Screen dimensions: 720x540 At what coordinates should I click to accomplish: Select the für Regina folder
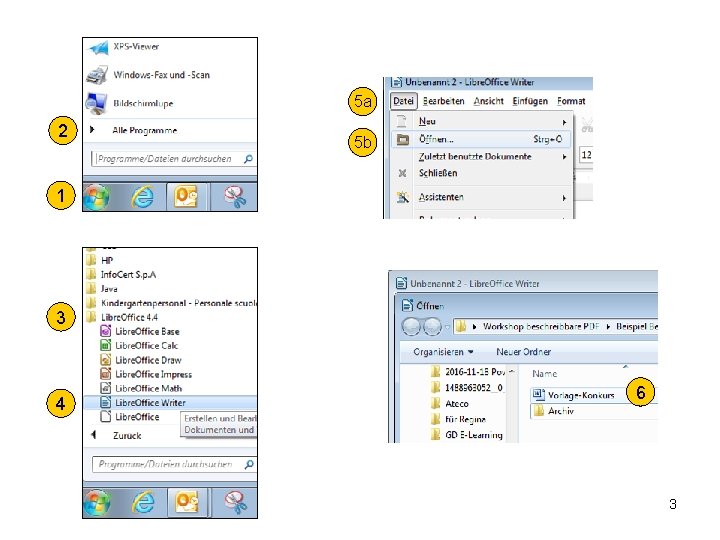click(x=459, y=419)
